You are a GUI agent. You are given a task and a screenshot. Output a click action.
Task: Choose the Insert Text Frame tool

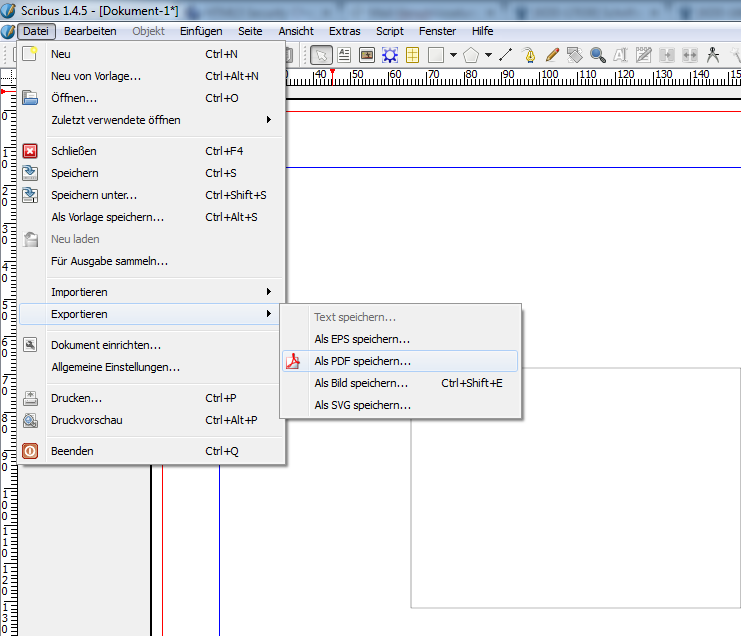344,55
